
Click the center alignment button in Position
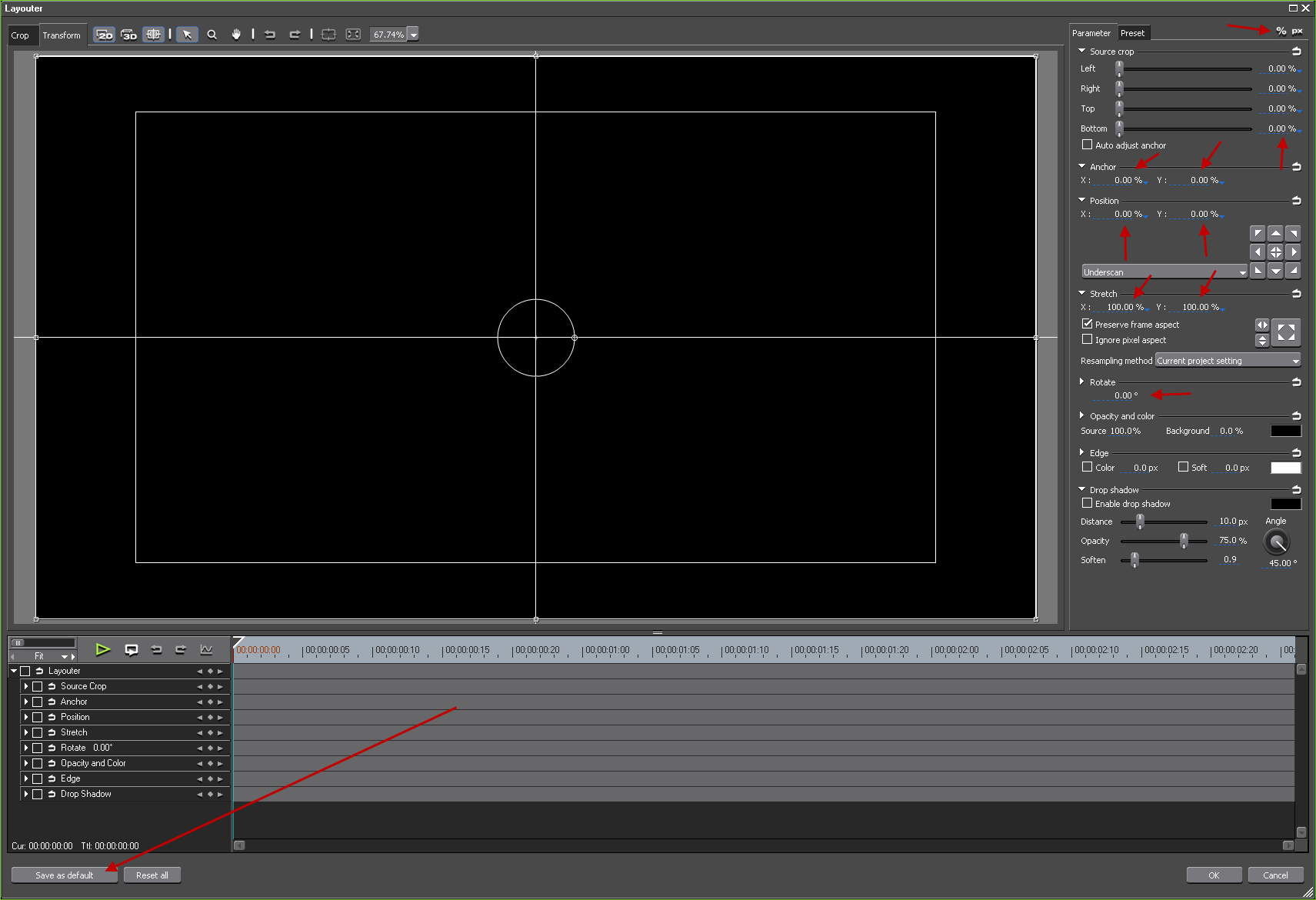[1275, 252]
